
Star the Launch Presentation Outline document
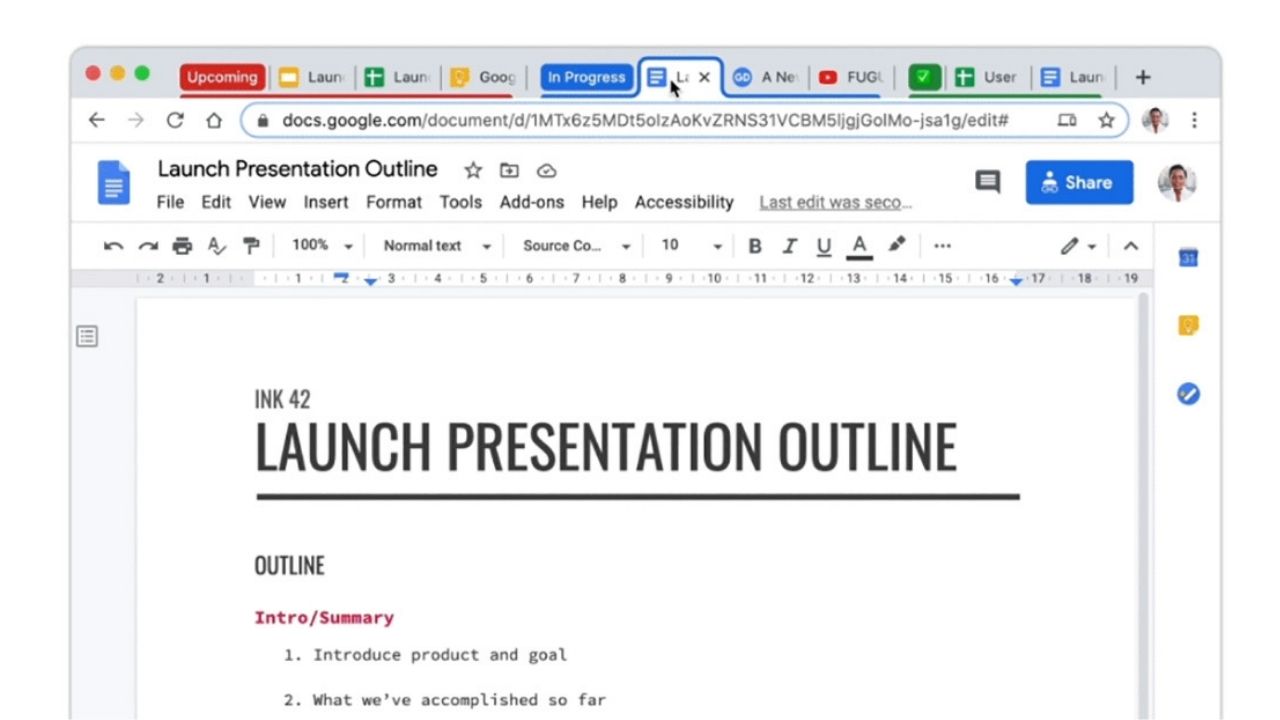click(x=472, y=170)
